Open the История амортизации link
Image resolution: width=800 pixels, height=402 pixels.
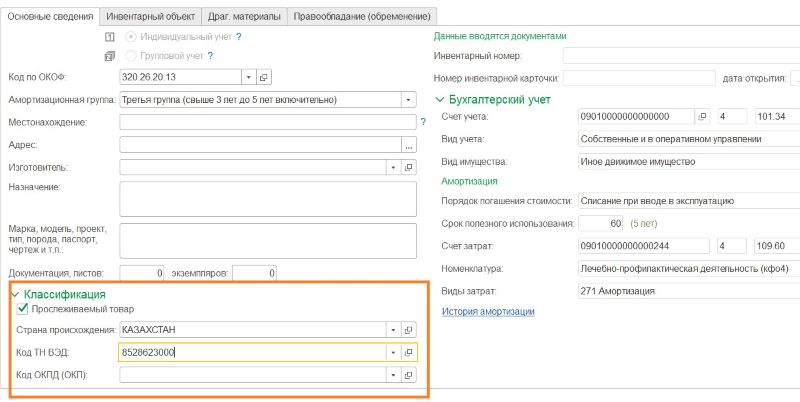488,312
